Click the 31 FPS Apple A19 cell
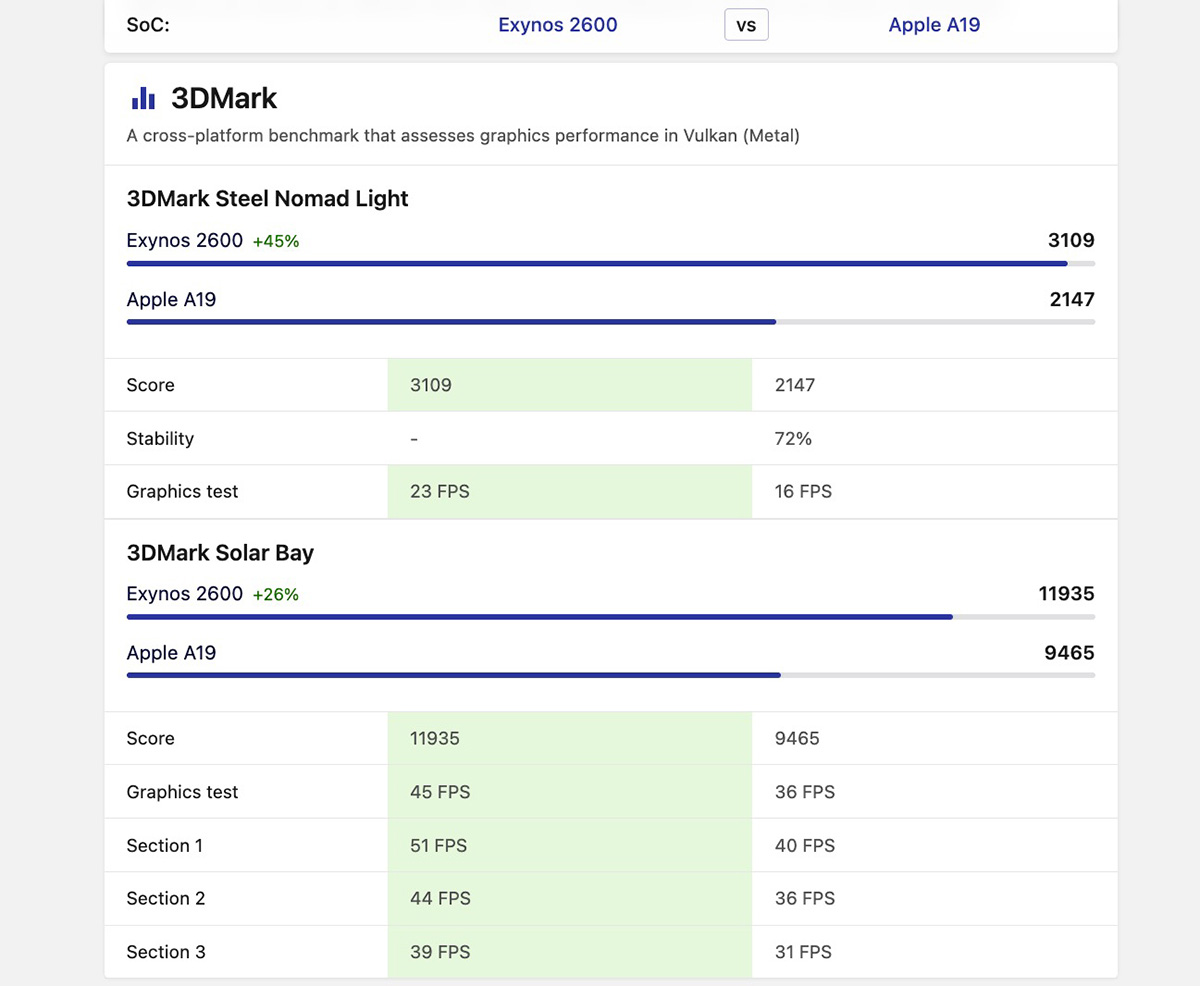This screenshot has height=986, width=1200. [803, 952]
